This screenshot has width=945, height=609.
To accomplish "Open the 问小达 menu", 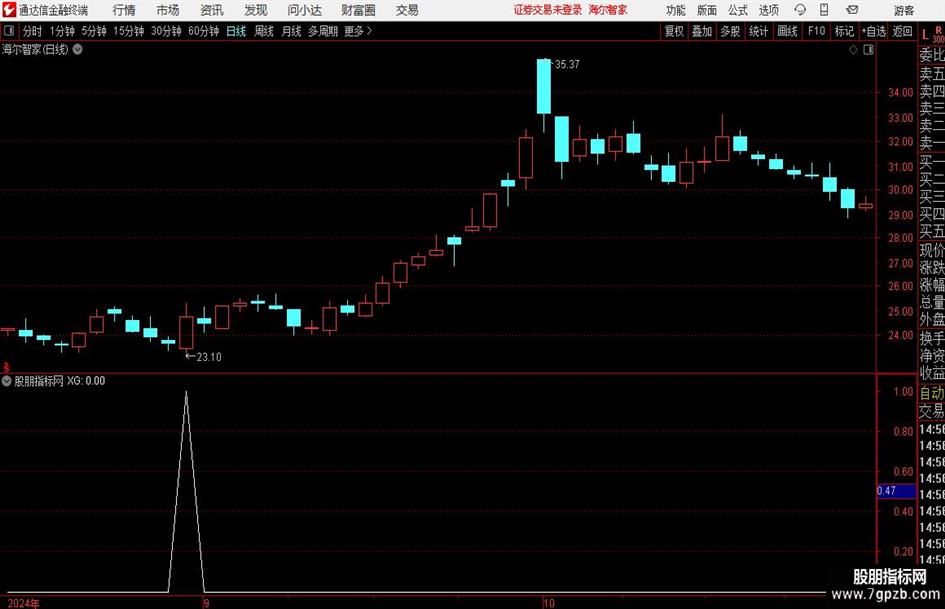I will (304, 10).
